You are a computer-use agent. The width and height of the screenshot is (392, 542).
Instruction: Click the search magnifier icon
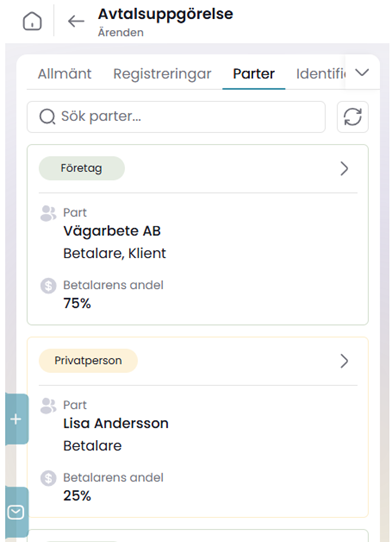point(47,117)
